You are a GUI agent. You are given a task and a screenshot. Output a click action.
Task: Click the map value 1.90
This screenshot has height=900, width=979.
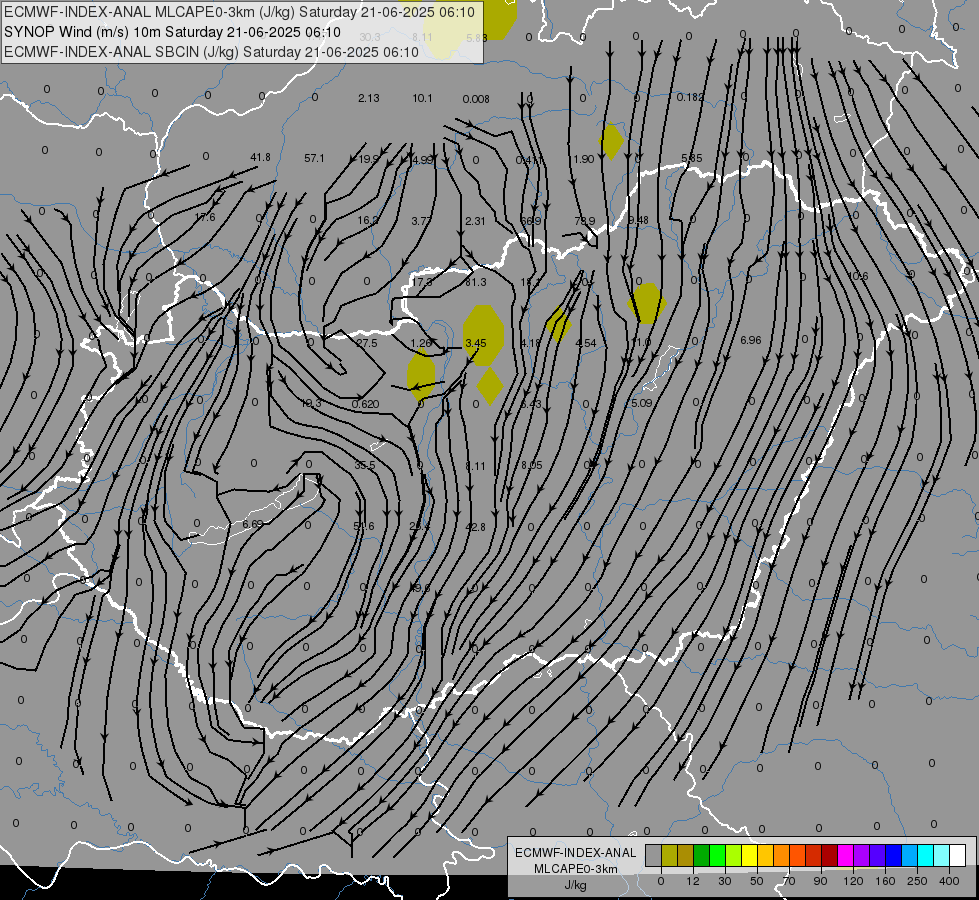(x=584, y=159)
